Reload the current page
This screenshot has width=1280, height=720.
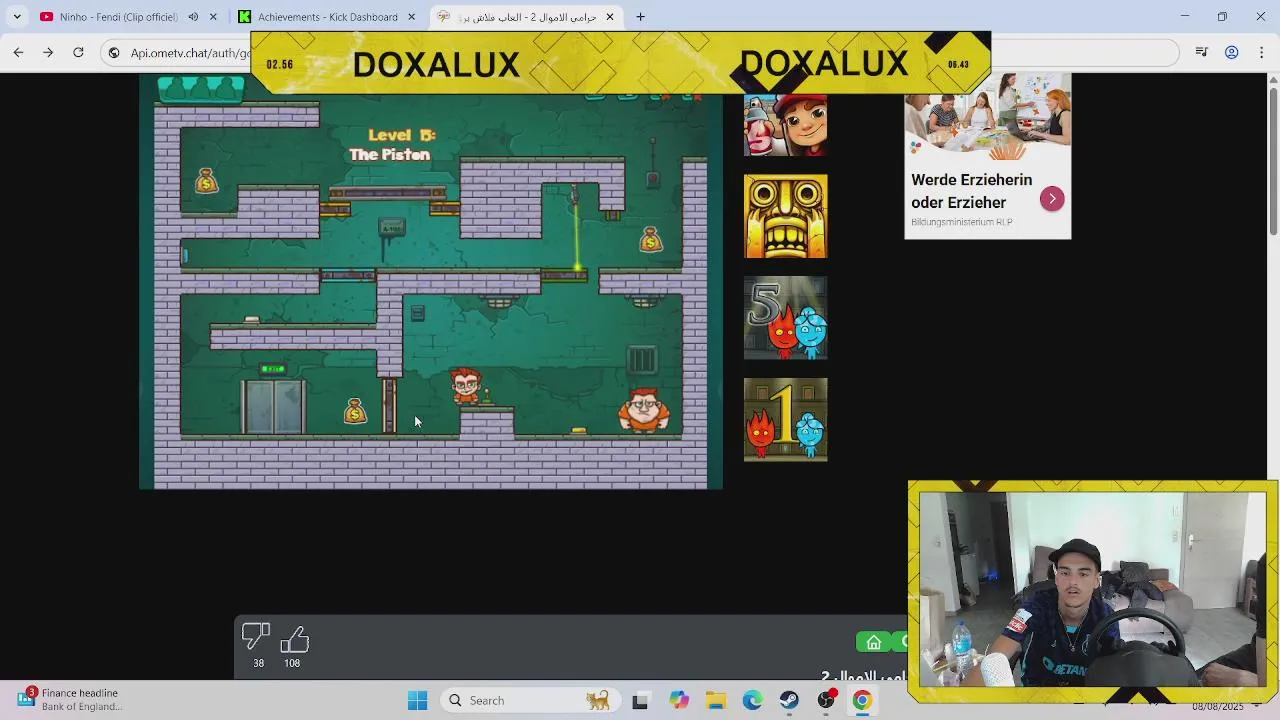pos(78,52)
